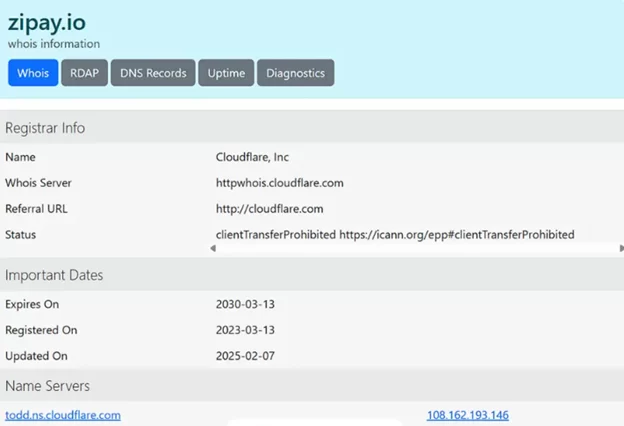Click the right scroll arrow under Status
624x426 pixels.
(x=621, y=248)
